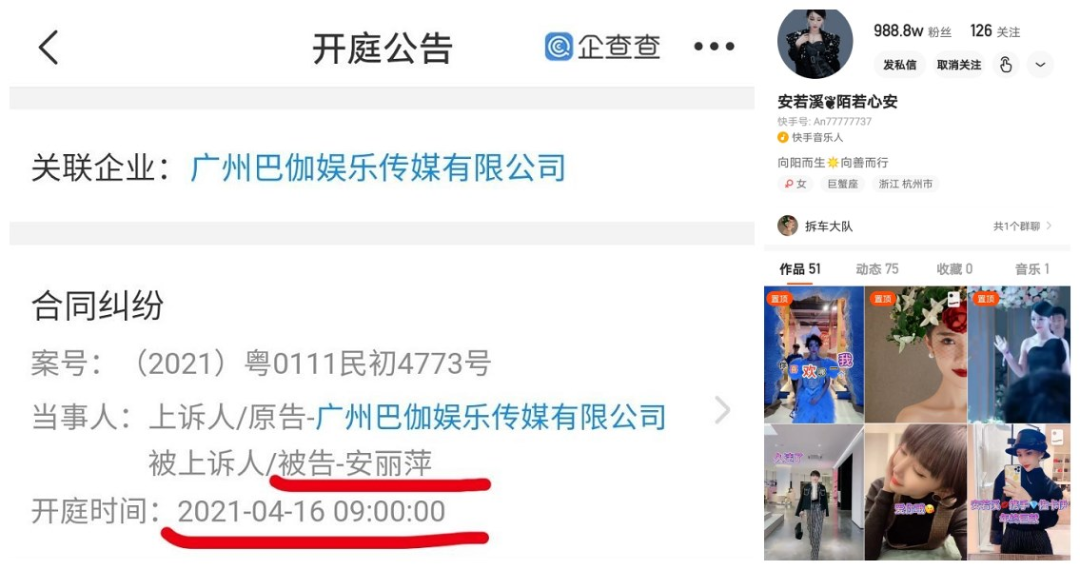
Task: Open the three-dots more menu
Action: tap(714, 47)
